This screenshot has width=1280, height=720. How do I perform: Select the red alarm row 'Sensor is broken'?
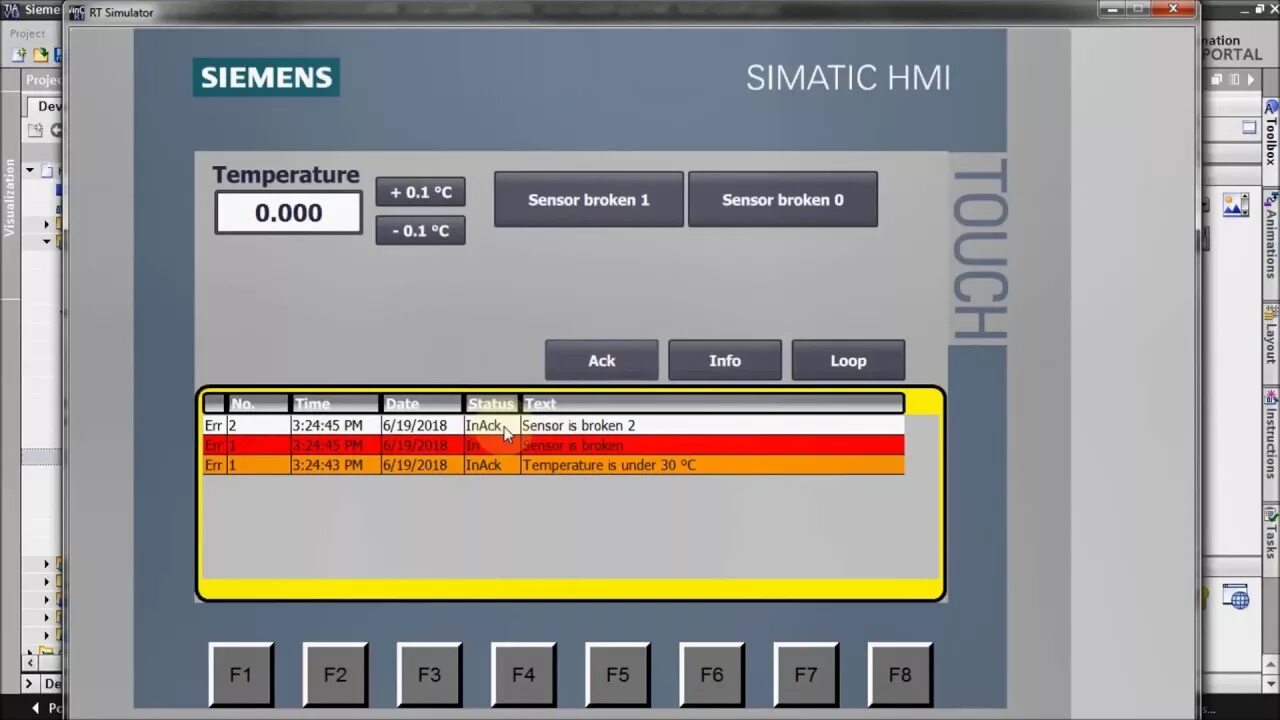(x=553, y=445)
